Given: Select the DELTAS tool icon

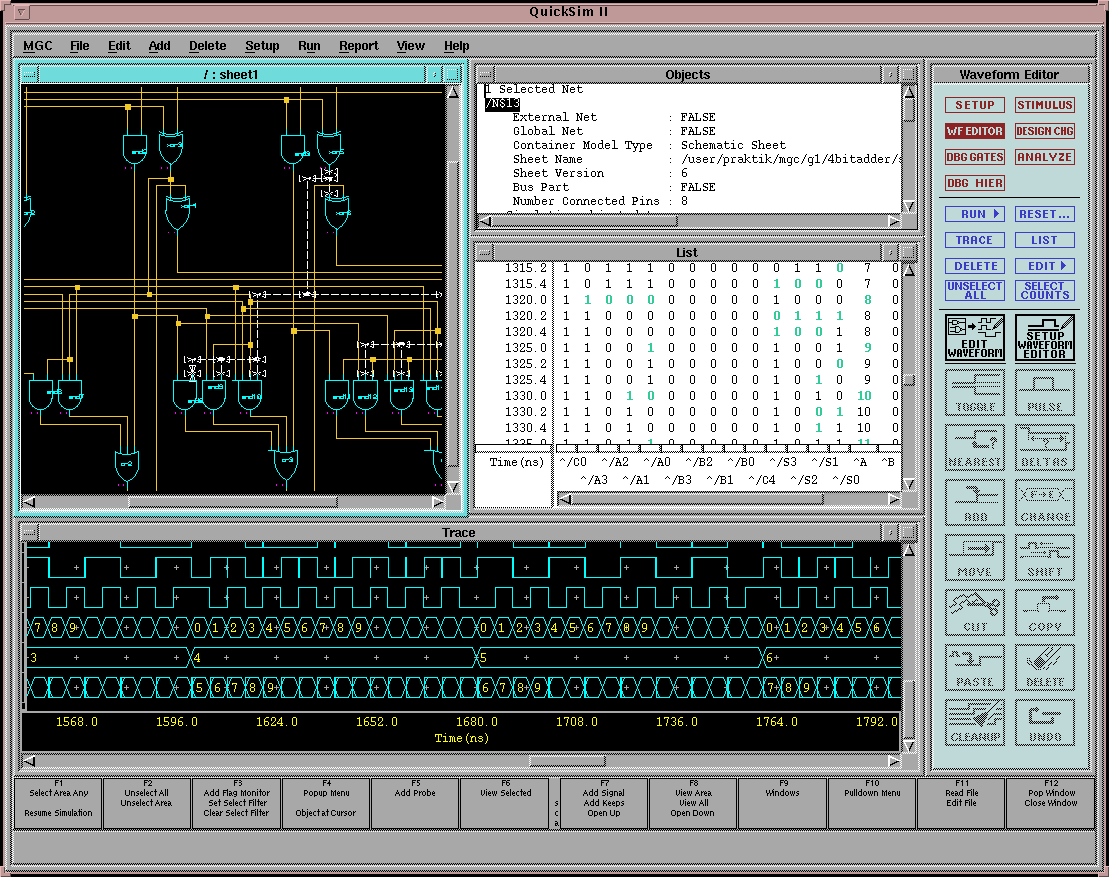Looking at the screenshot, I should [x=1045, y=448].
